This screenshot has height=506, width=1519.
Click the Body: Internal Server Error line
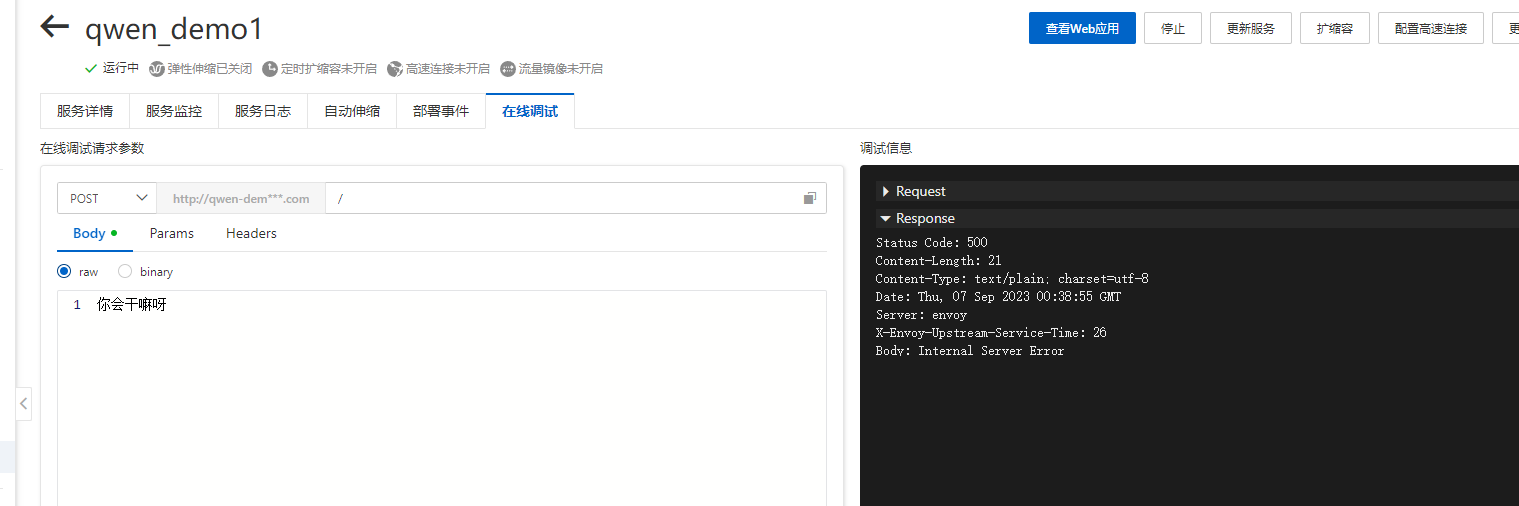(970, 351)
